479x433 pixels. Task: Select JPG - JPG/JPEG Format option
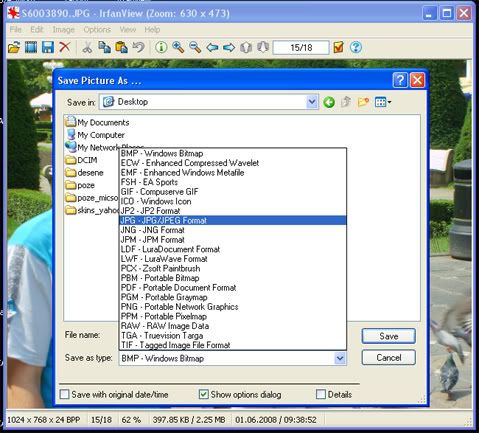coord(233,220)
